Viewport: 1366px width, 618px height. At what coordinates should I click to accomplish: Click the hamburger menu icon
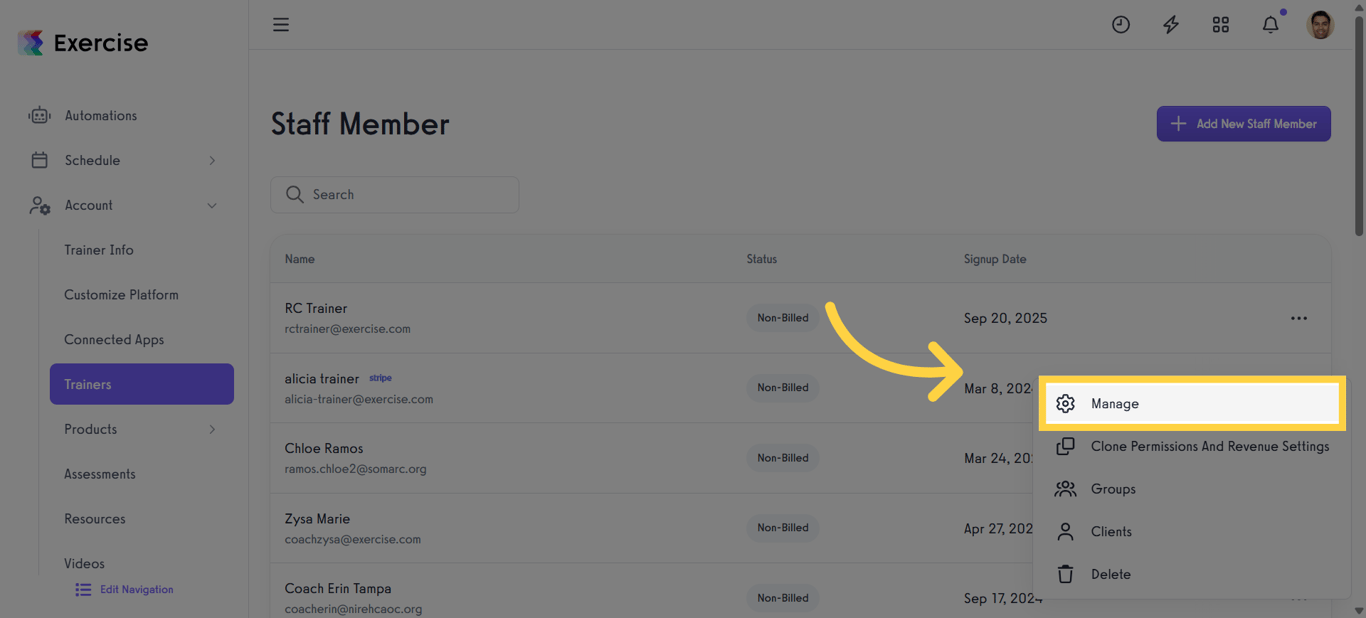click(x=281, y=25)
